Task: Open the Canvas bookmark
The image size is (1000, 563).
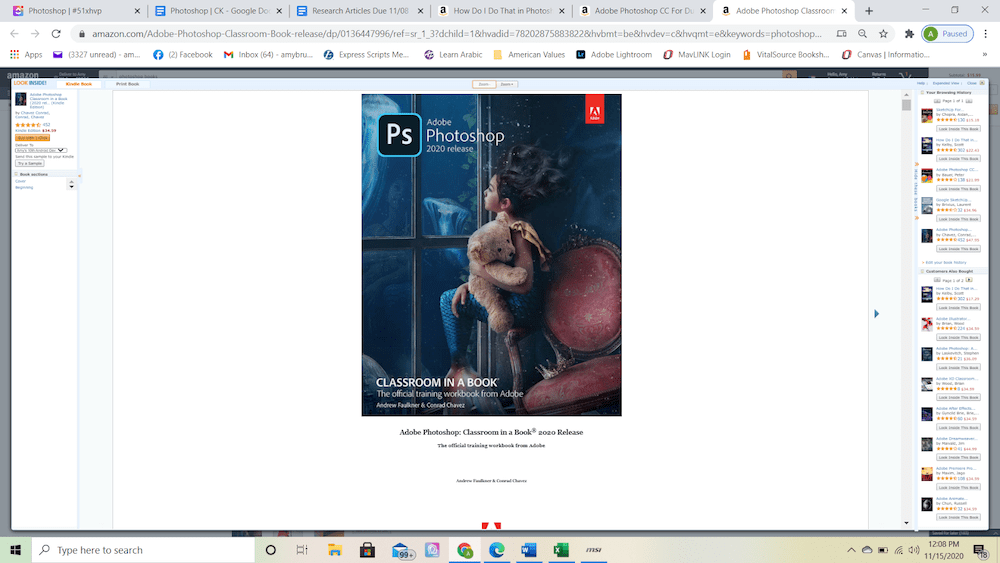Action: [x=884, y=55]
